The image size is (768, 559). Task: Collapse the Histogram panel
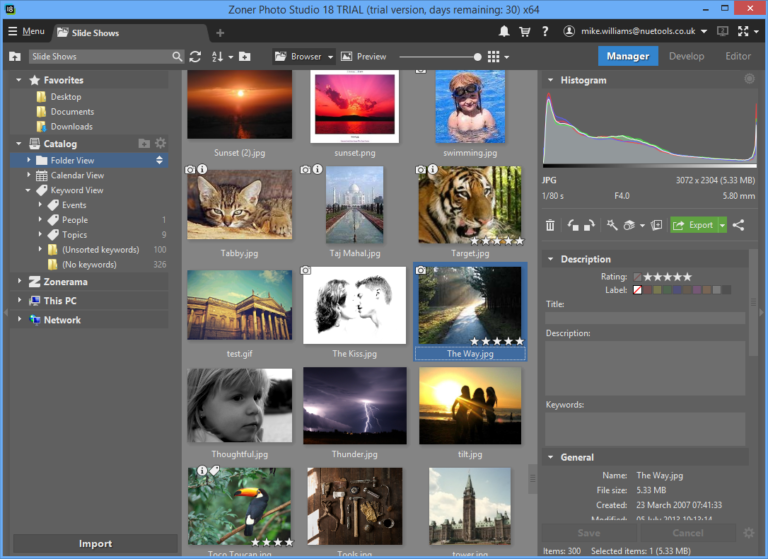(x=550, y=80)
